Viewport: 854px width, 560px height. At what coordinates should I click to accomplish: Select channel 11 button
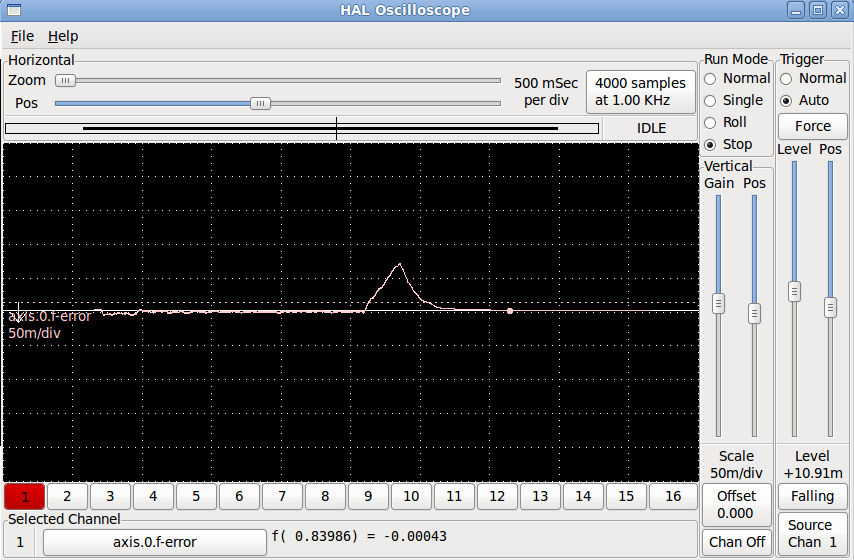click(x=454, y=496)
